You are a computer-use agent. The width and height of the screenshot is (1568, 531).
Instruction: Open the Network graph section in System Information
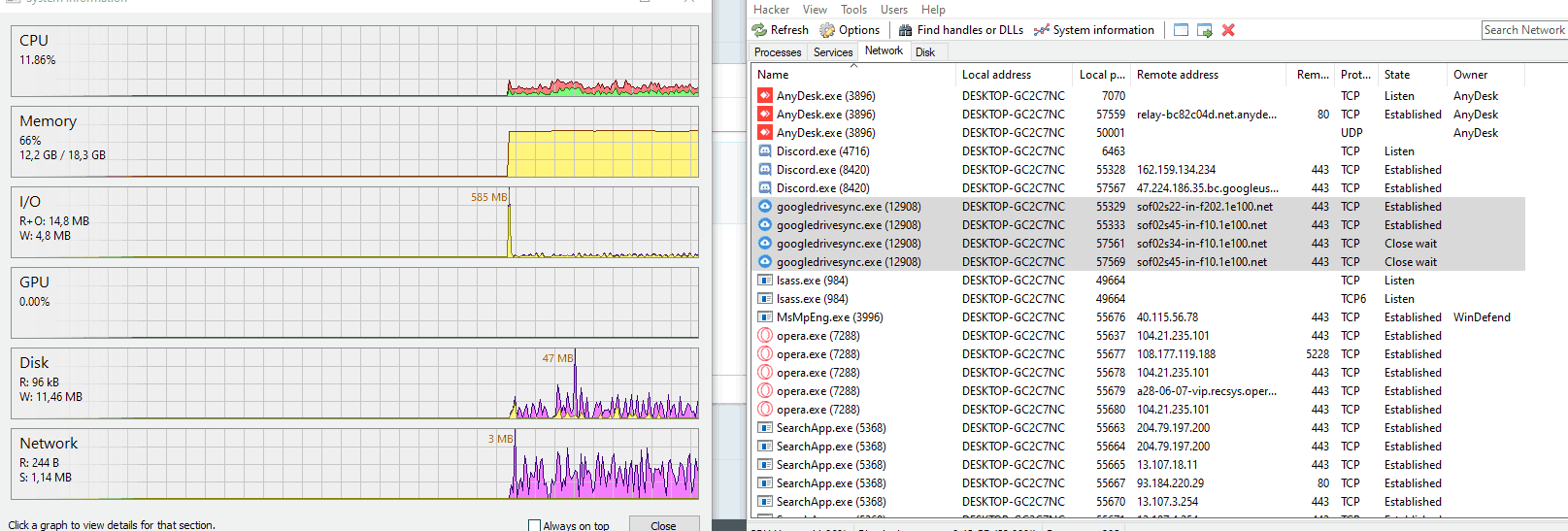354,464
